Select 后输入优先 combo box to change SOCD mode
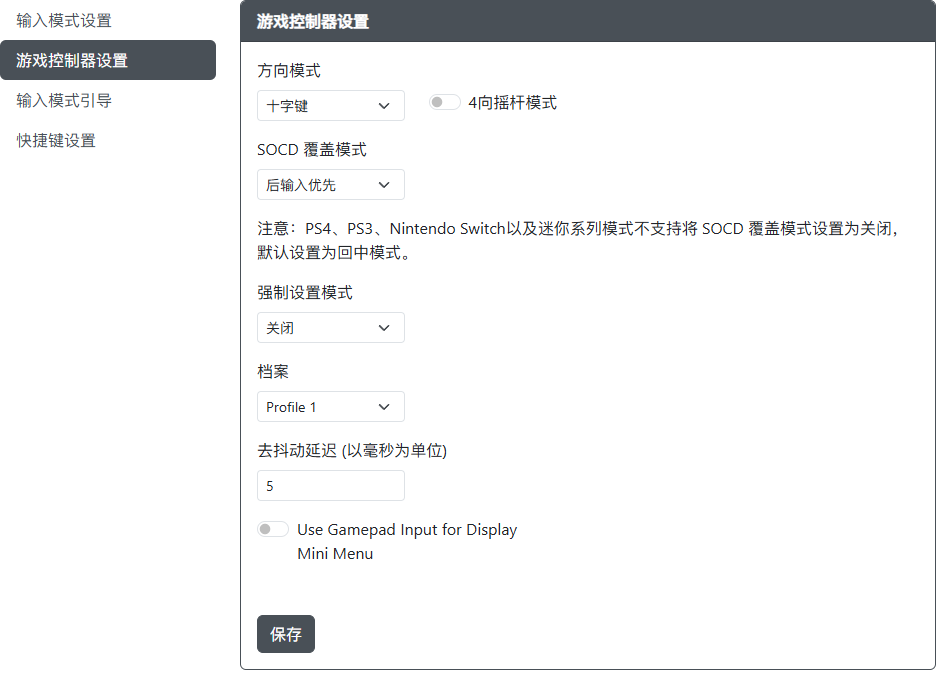The image size is (936, 680). [330, 184]
